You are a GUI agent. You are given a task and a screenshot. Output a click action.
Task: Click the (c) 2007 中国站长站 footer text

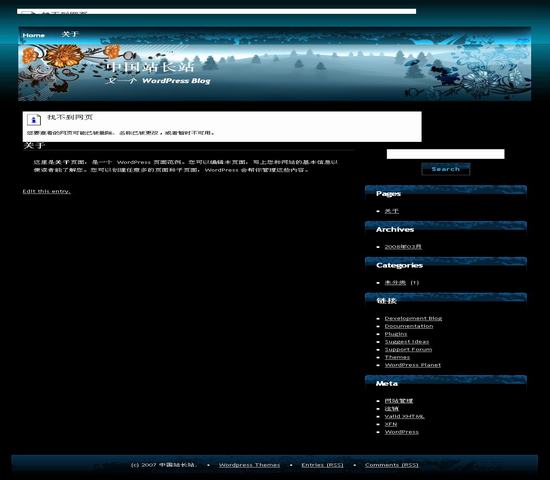point(164,465)
